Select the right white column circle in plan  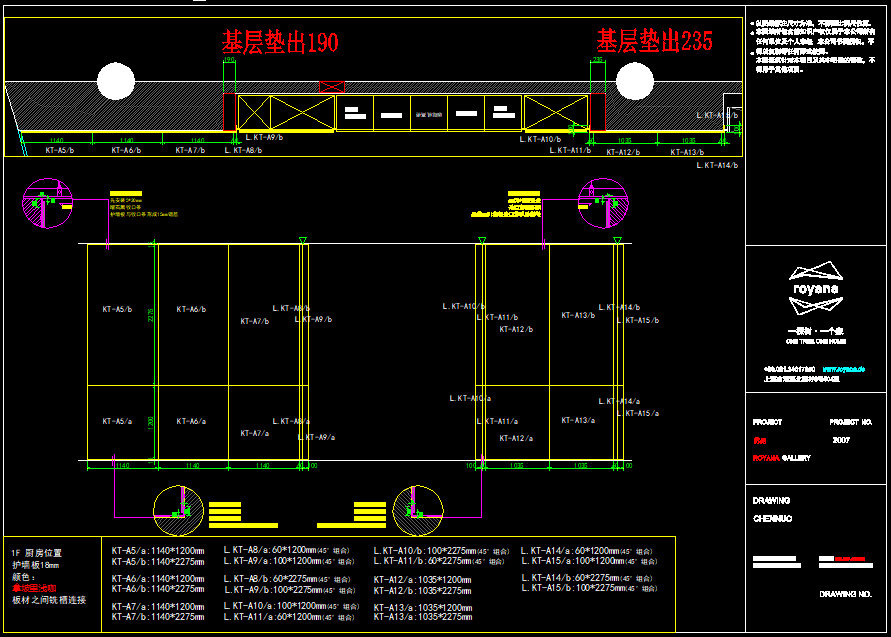[x=635, y=81]
